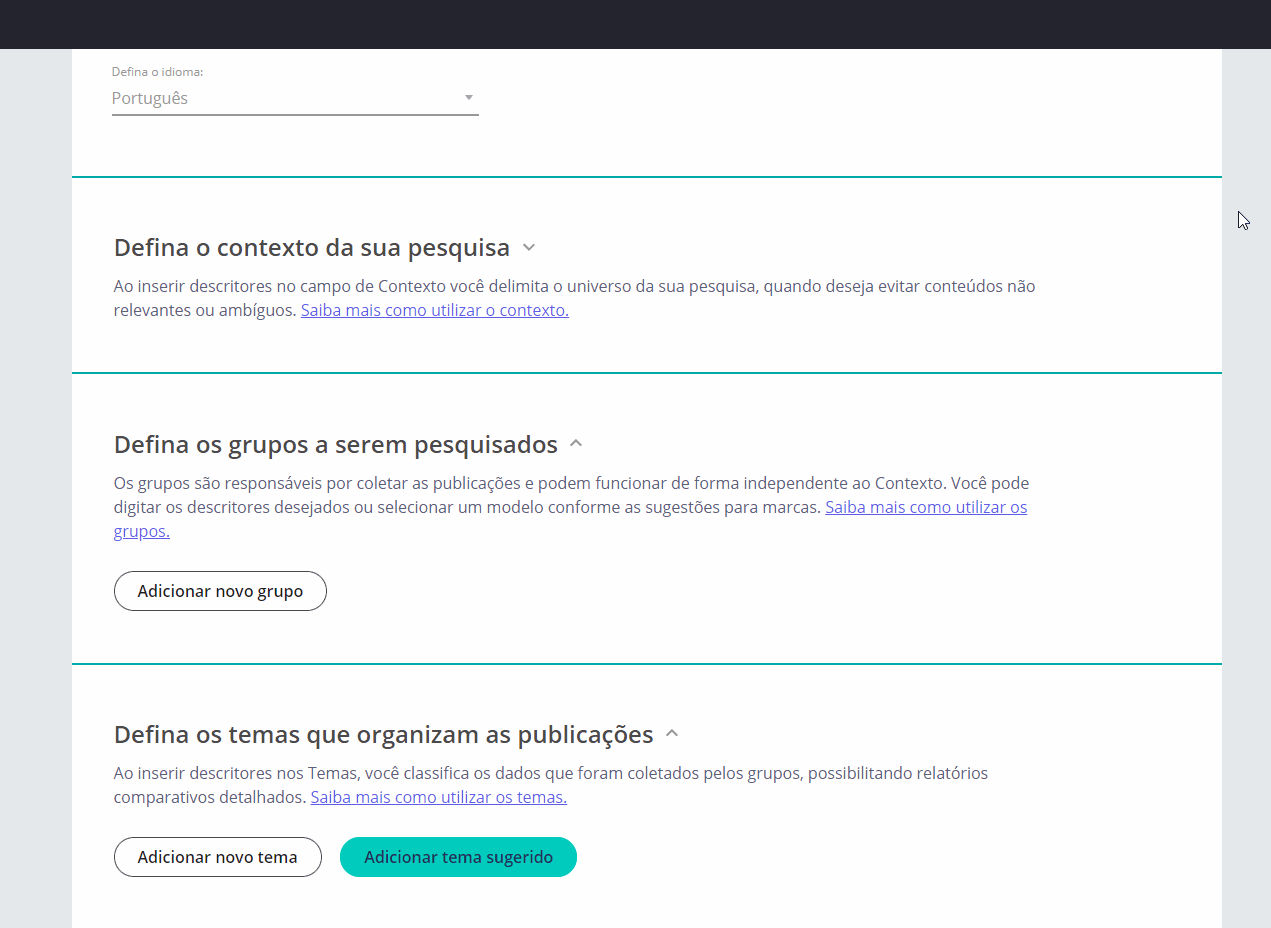
Task: Expand the context section using its chevron
Action: [x=529, y=247]
